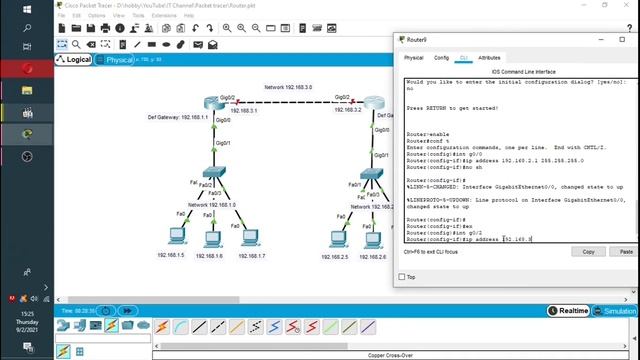Pick the Inspect magnifier tool

click(76, 44)
